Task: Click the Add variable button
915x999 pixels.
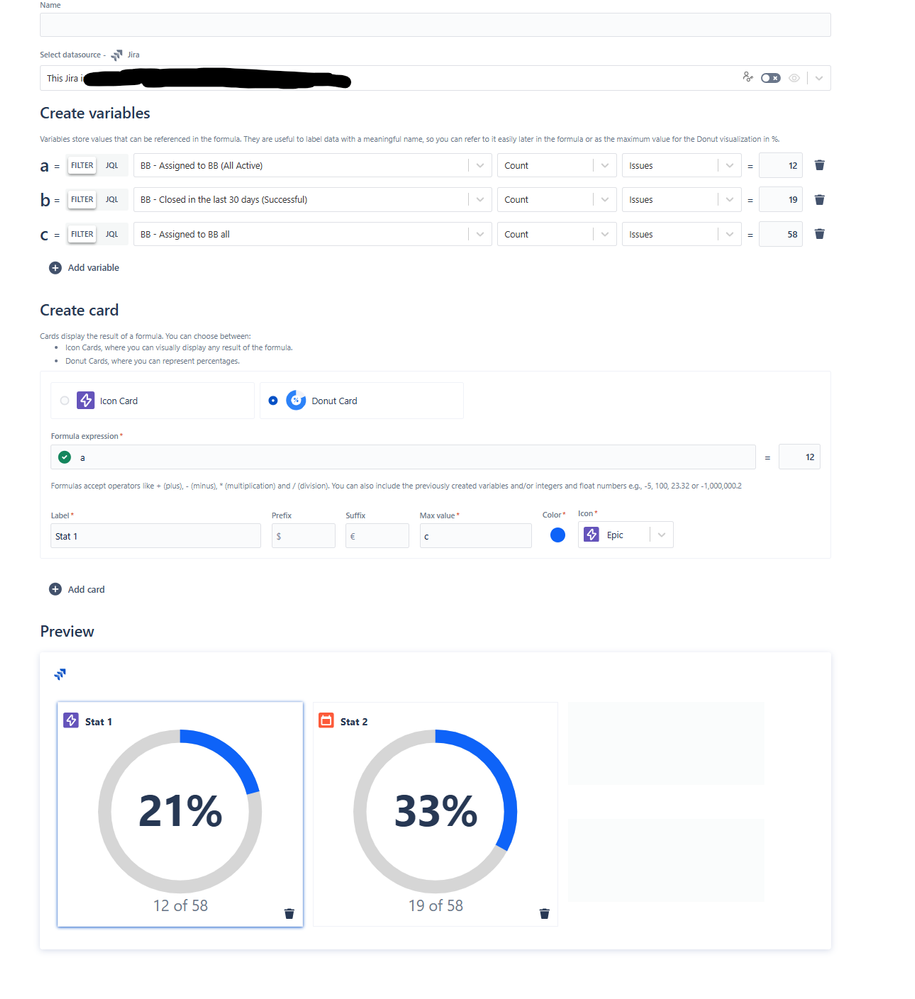Action: [x=84, y=268]
